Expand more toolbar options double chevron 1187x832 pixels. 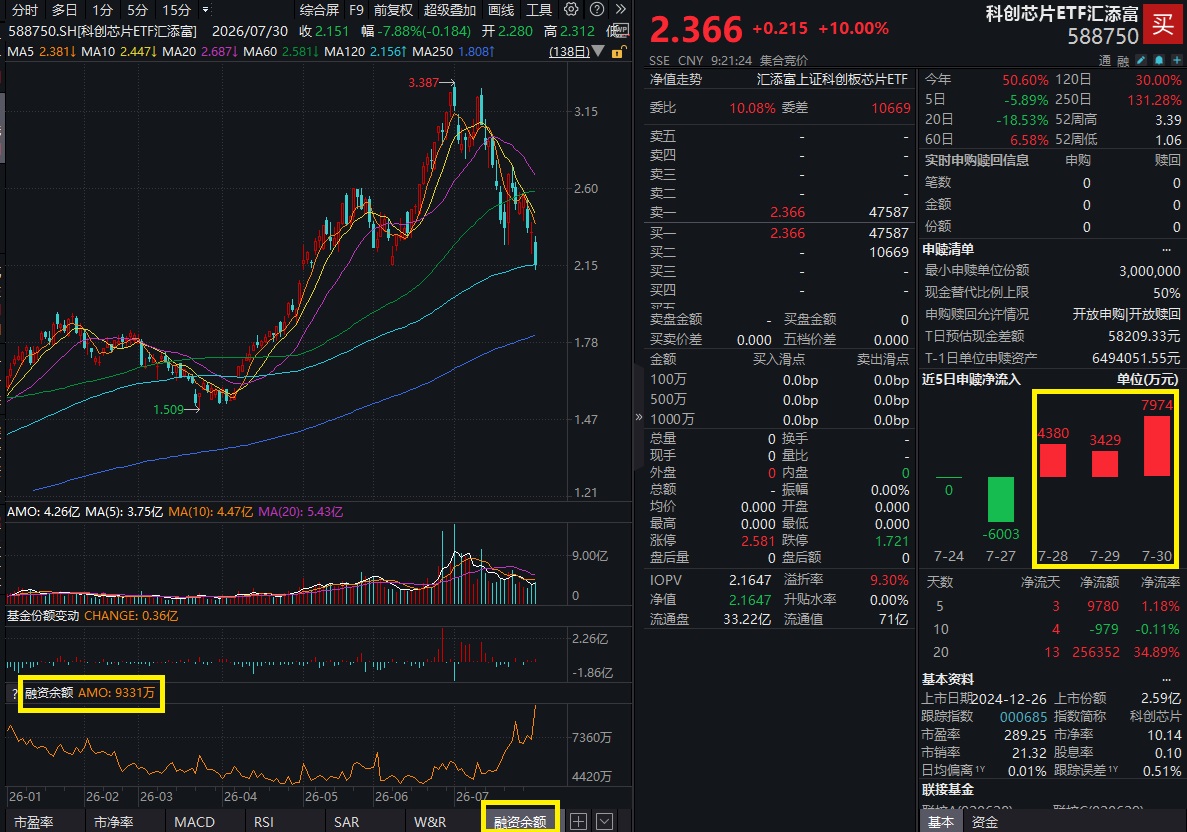tap(621, 9)
